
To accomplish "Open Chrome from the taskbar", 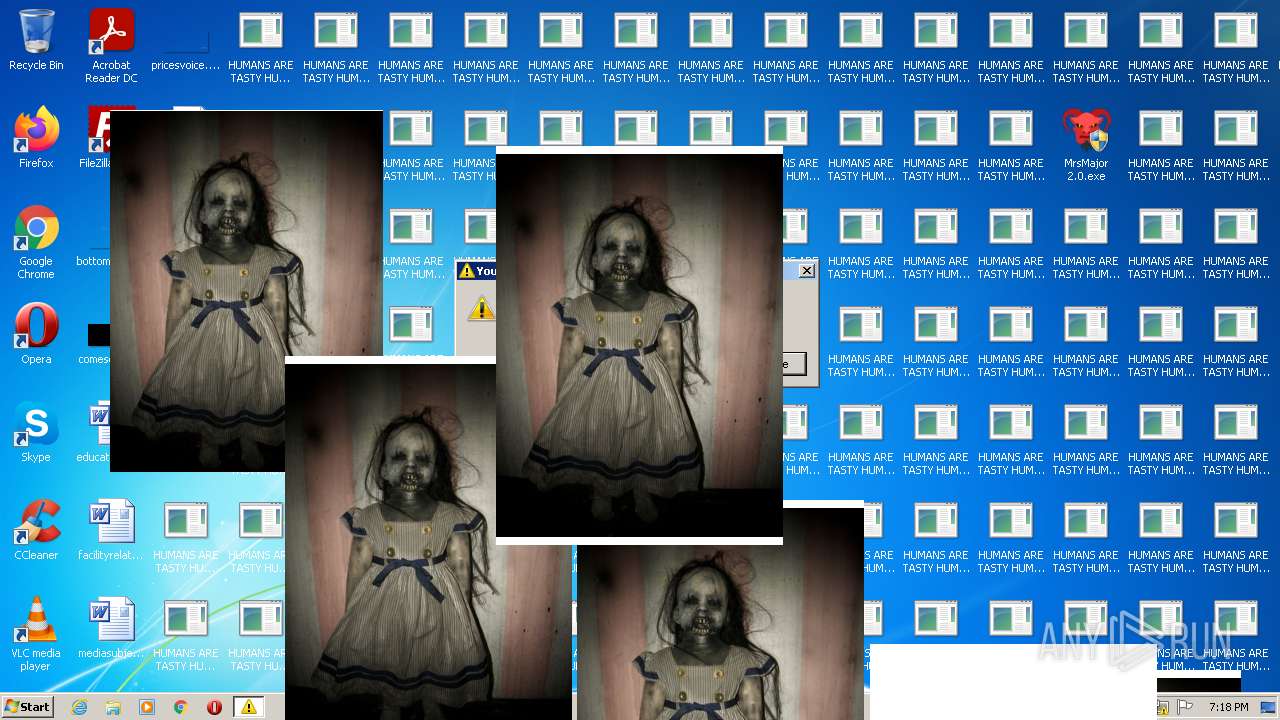I will click(181, 707).
